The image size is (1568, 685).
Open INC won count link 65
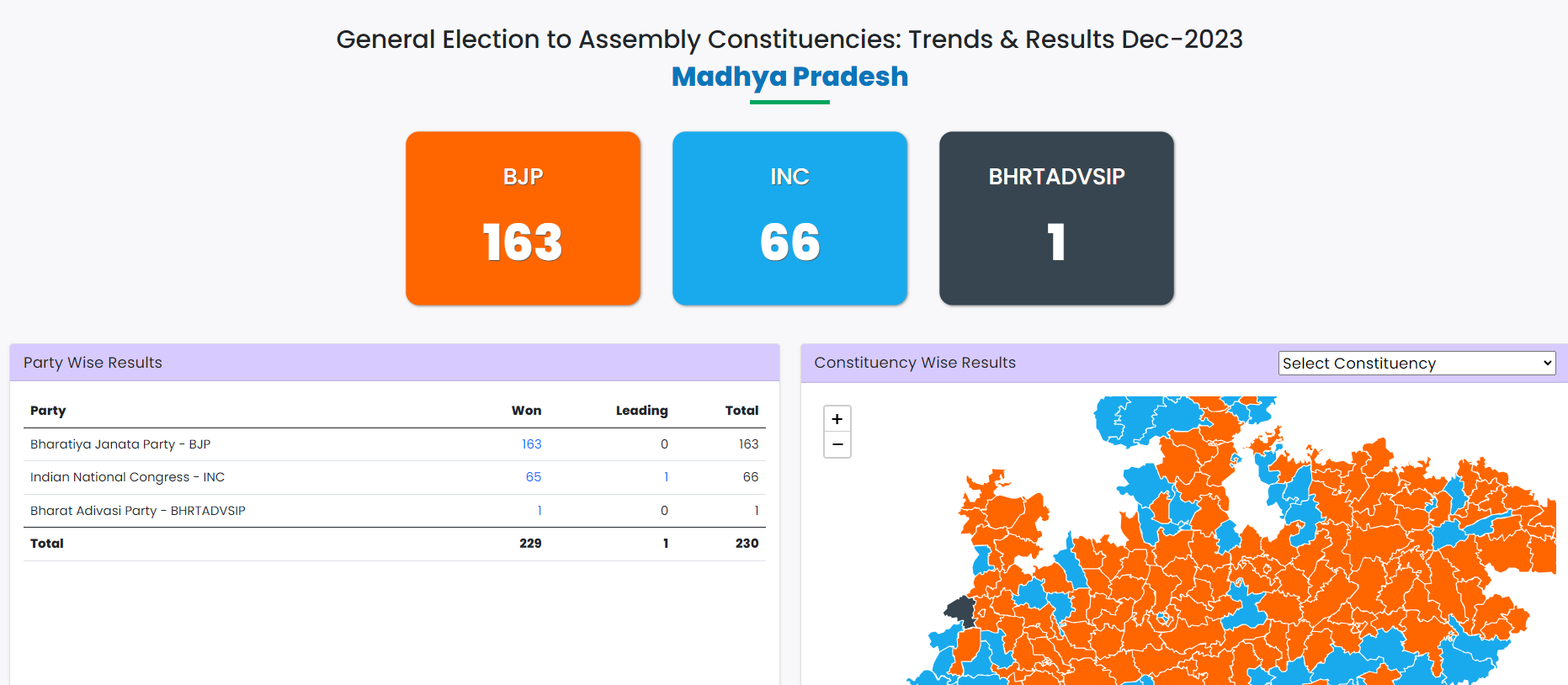tap(534, 477)
